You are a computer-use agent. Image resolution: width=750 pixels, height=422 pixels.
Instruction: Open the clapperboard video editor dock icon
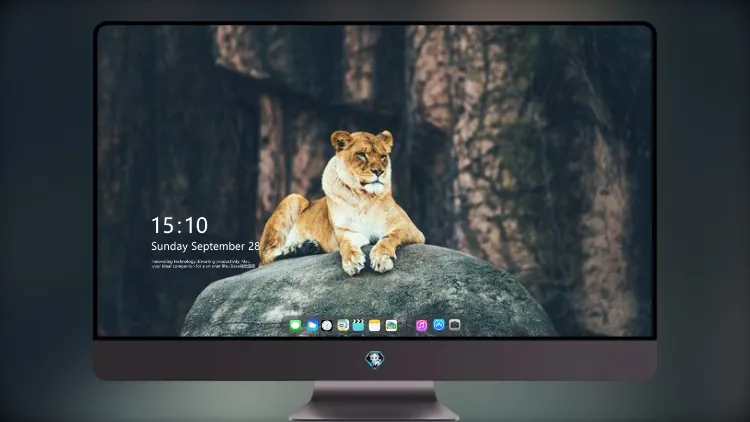point(358,326)
